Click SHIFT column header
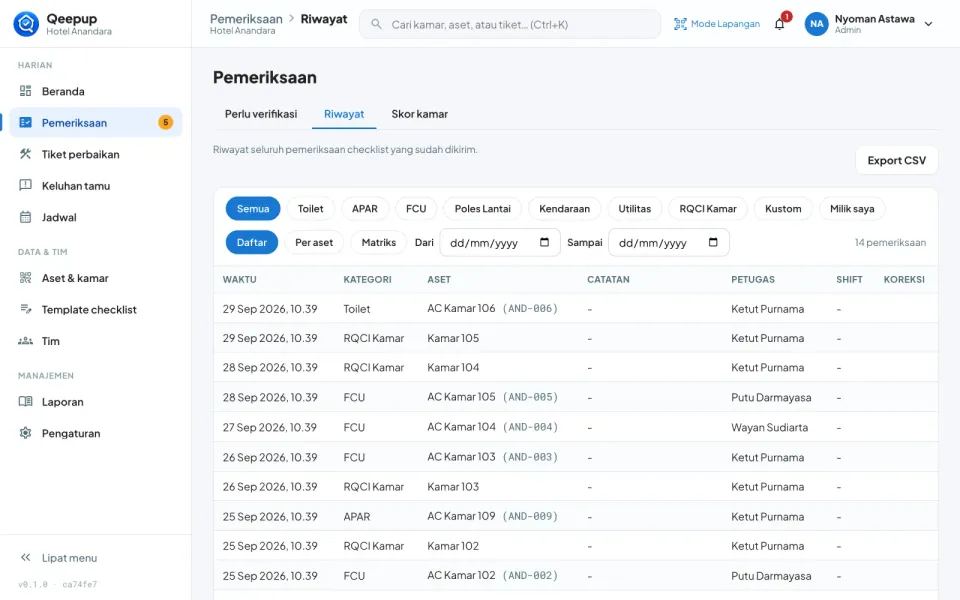Viewport: 960px width, 600px height. click(x=849, y=279)
